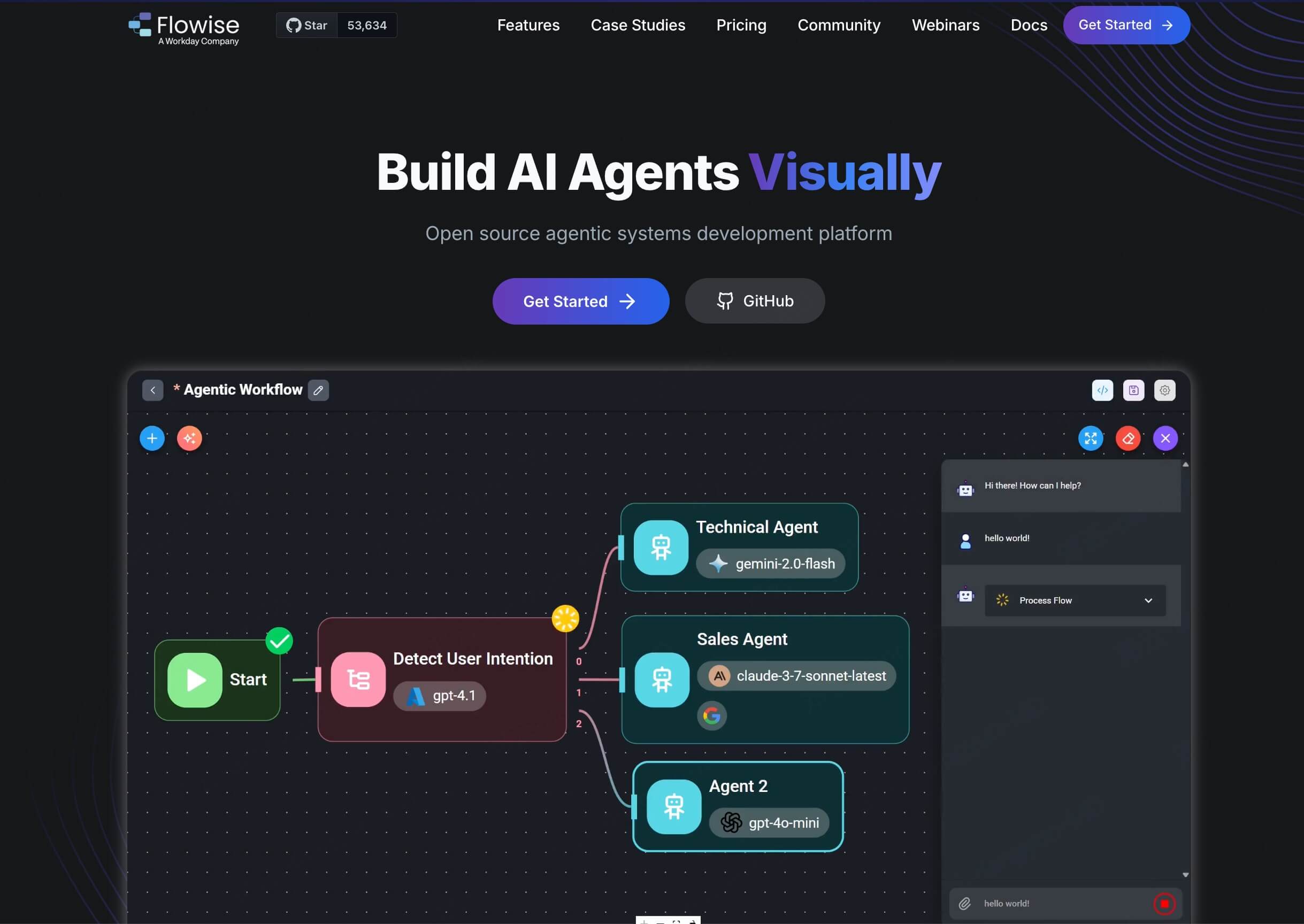The width and height of the screenshot is (1304, 924).
Task: Click the back arrow beside Agentic Workflow
Action: click(152, 390)
